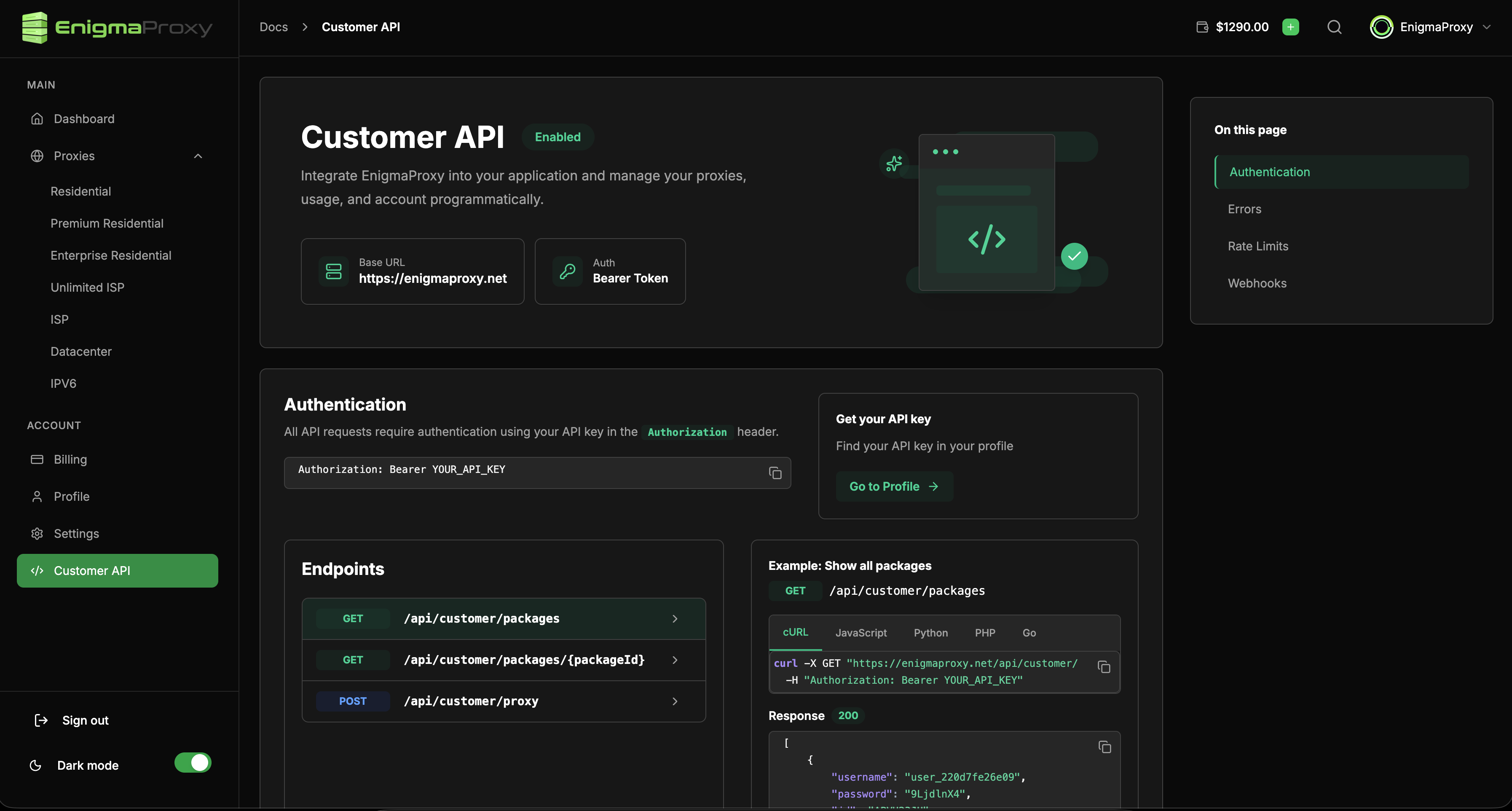
Task: Click the Billing card icon
Action: [37, 459]
